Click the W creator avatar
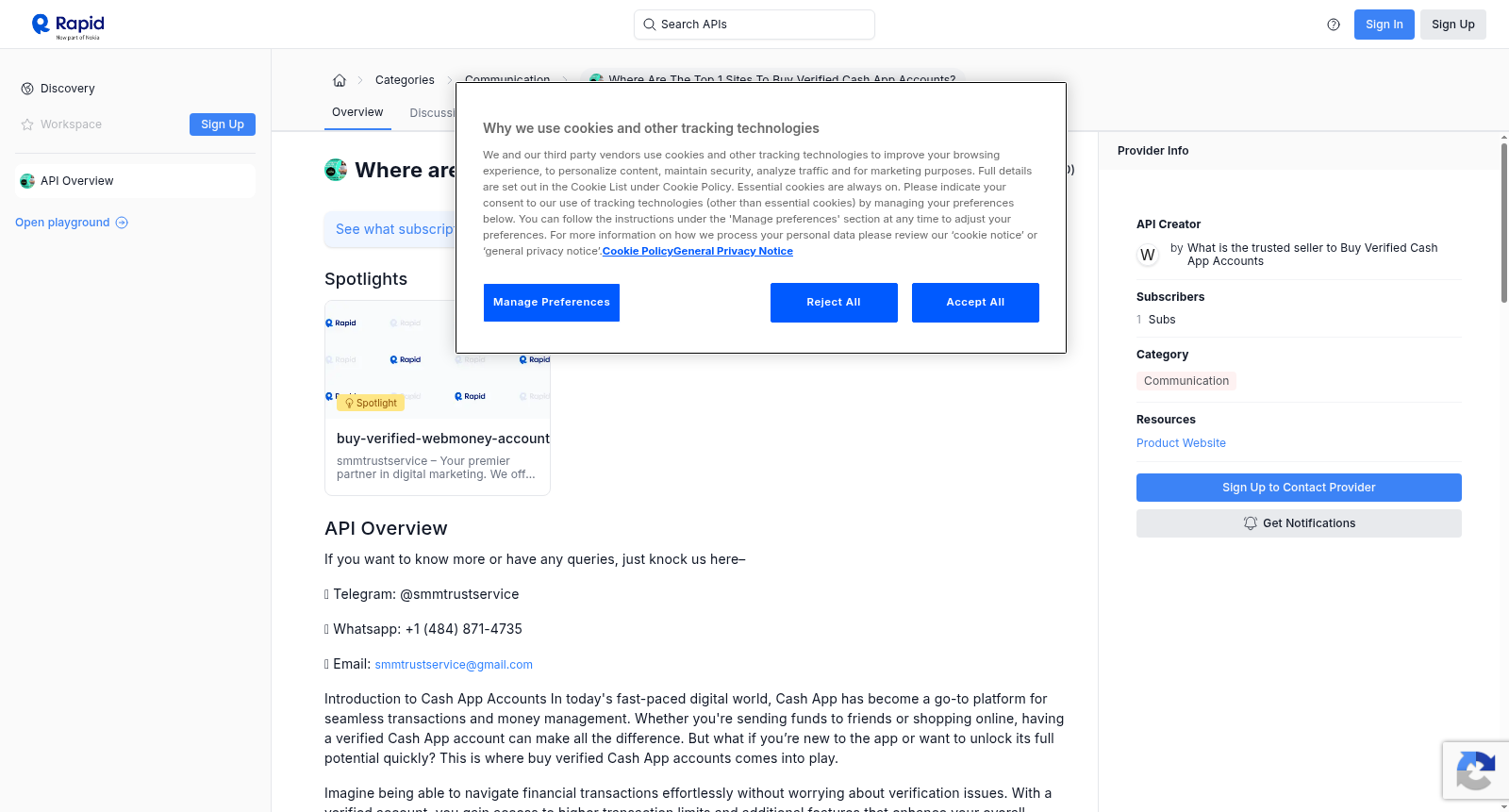The width and height of the screenshot is (1509, 812). point(1148,255)
